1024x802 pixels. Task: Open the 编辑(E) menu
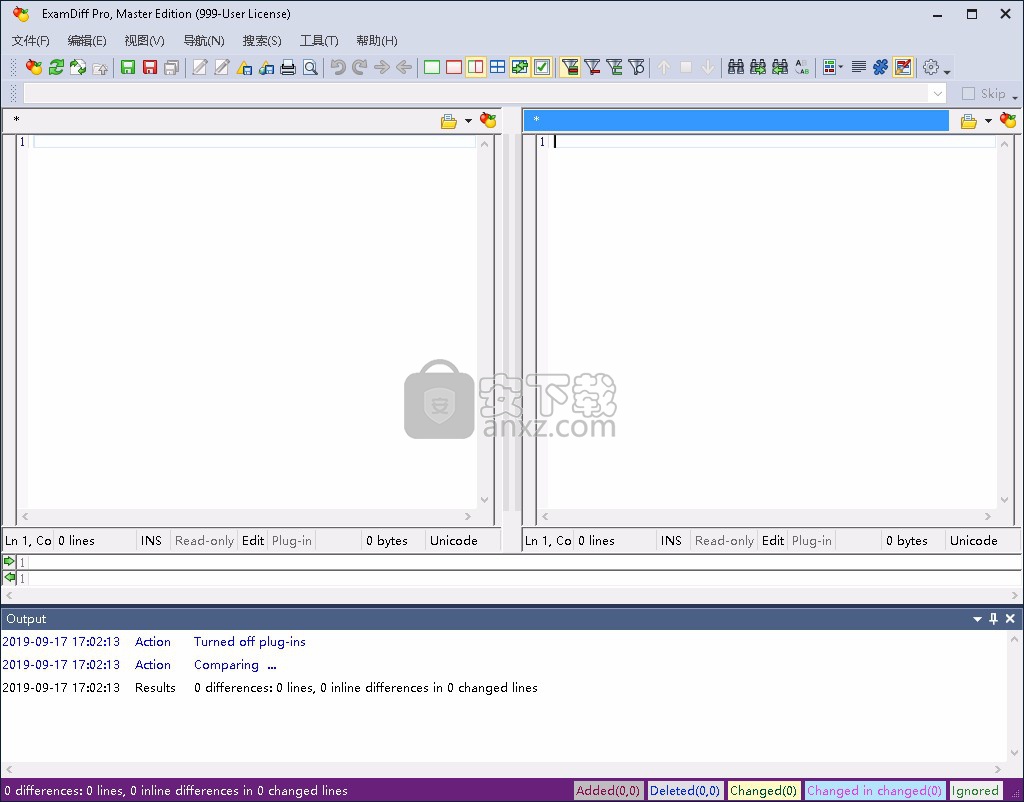coord(87,40)
